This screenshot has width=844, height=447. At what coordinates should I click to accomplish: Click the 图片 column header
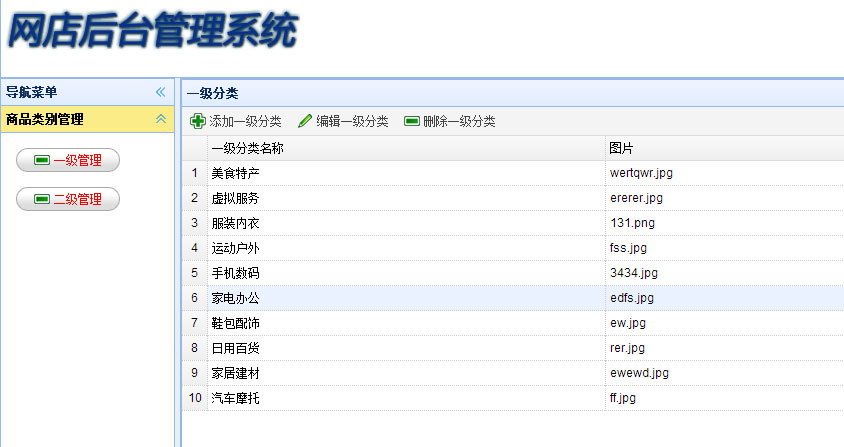click(621, 148)
